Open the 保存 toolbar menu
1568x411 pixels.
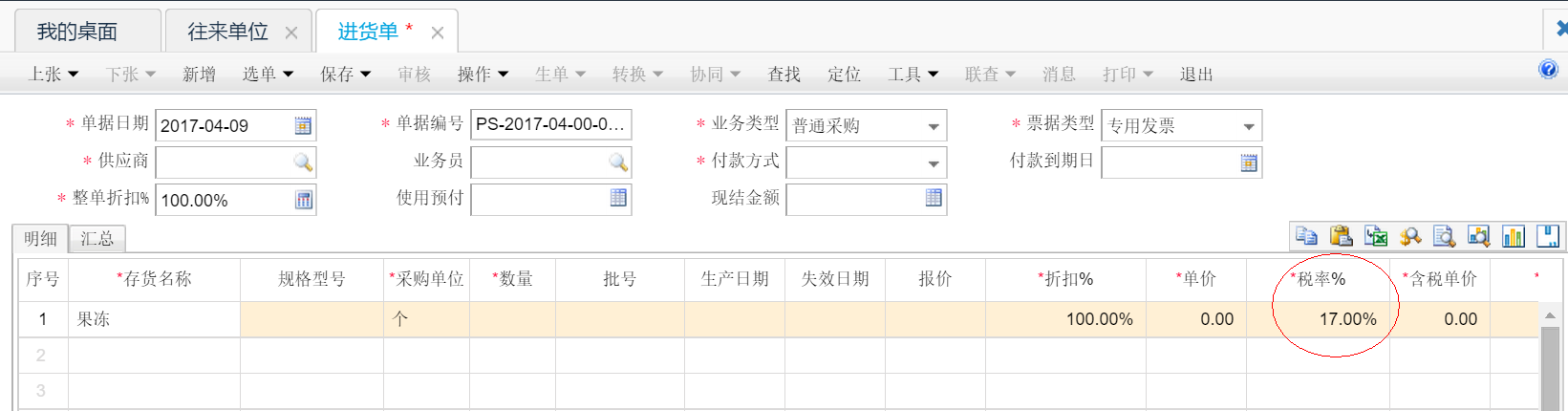point(345,74)
